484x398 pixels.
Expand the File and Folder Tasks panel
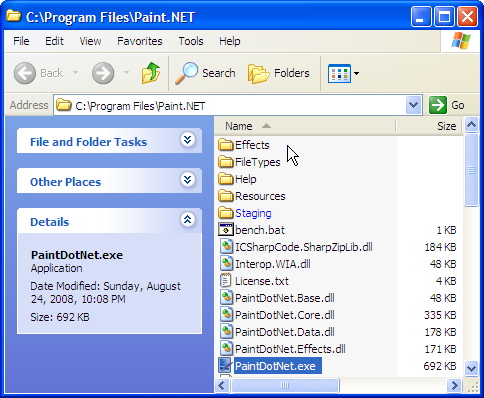pos(188,140)
